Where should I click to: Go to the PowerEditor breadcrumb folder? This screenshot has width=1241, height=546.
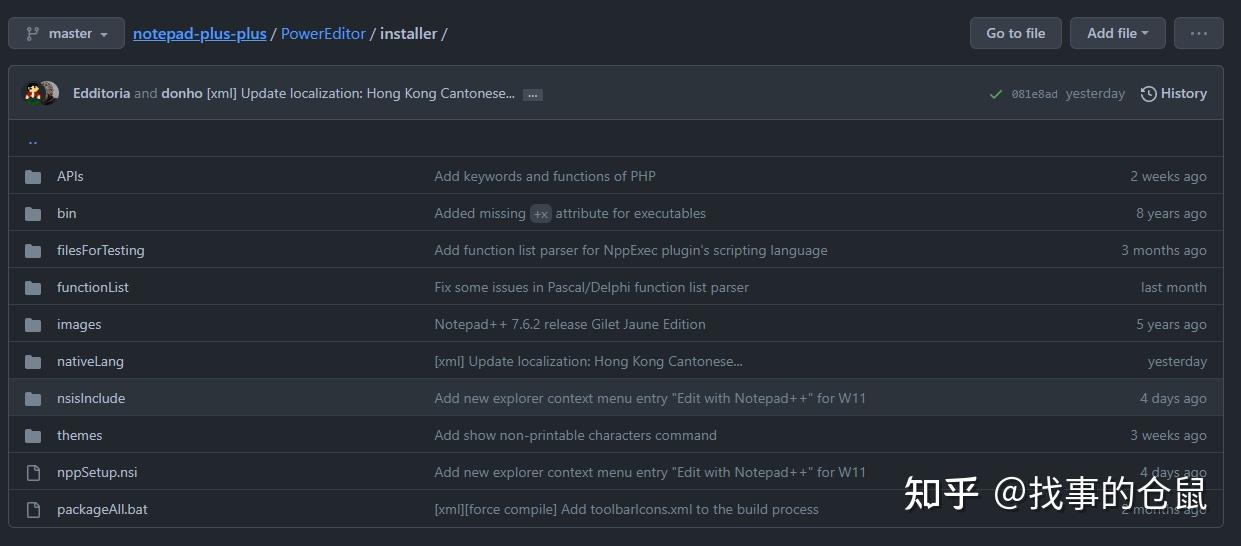pyautogui.click(x=323, y=33)
